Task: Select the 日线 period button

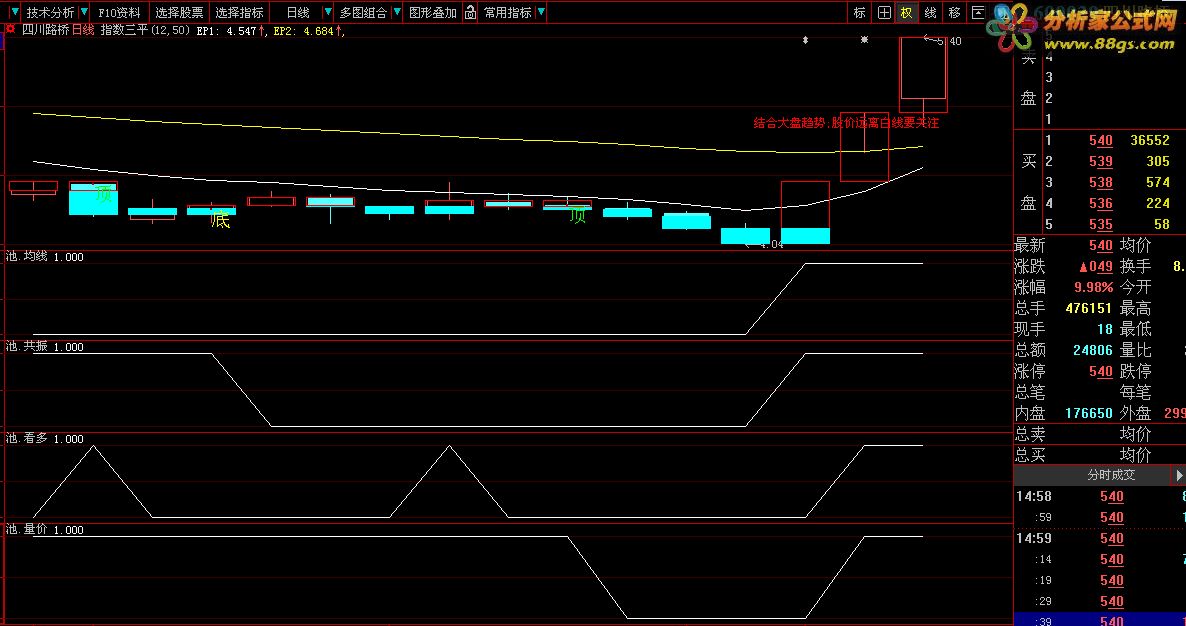Action: click(x=298, y=12)
